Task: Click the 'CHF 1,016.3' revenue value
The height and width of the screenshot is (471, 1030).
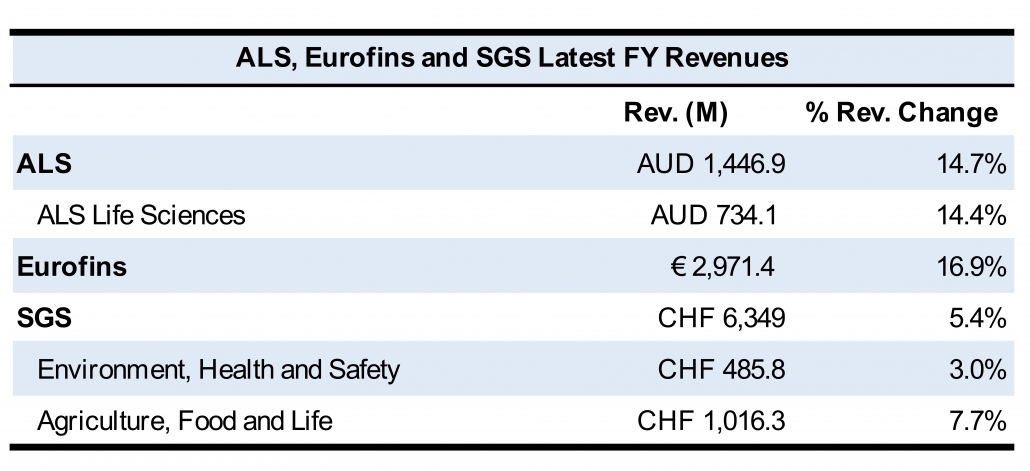Action: (711, 421)
